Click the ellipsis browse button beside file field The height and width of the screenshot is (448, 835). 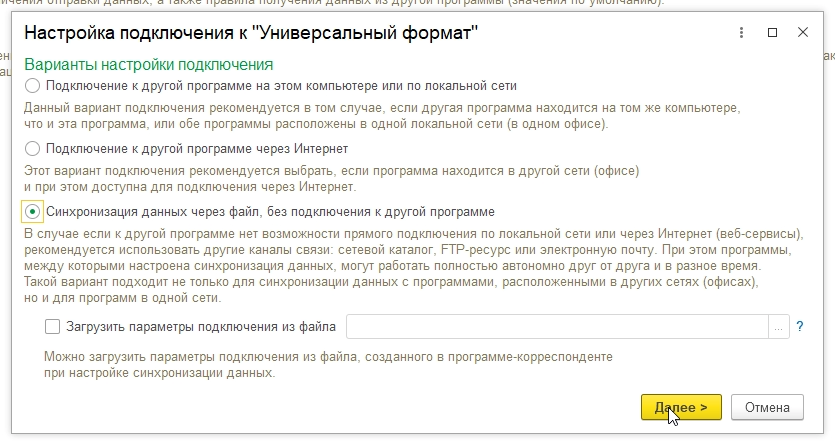pyautogui.click(x=779, y=326)
